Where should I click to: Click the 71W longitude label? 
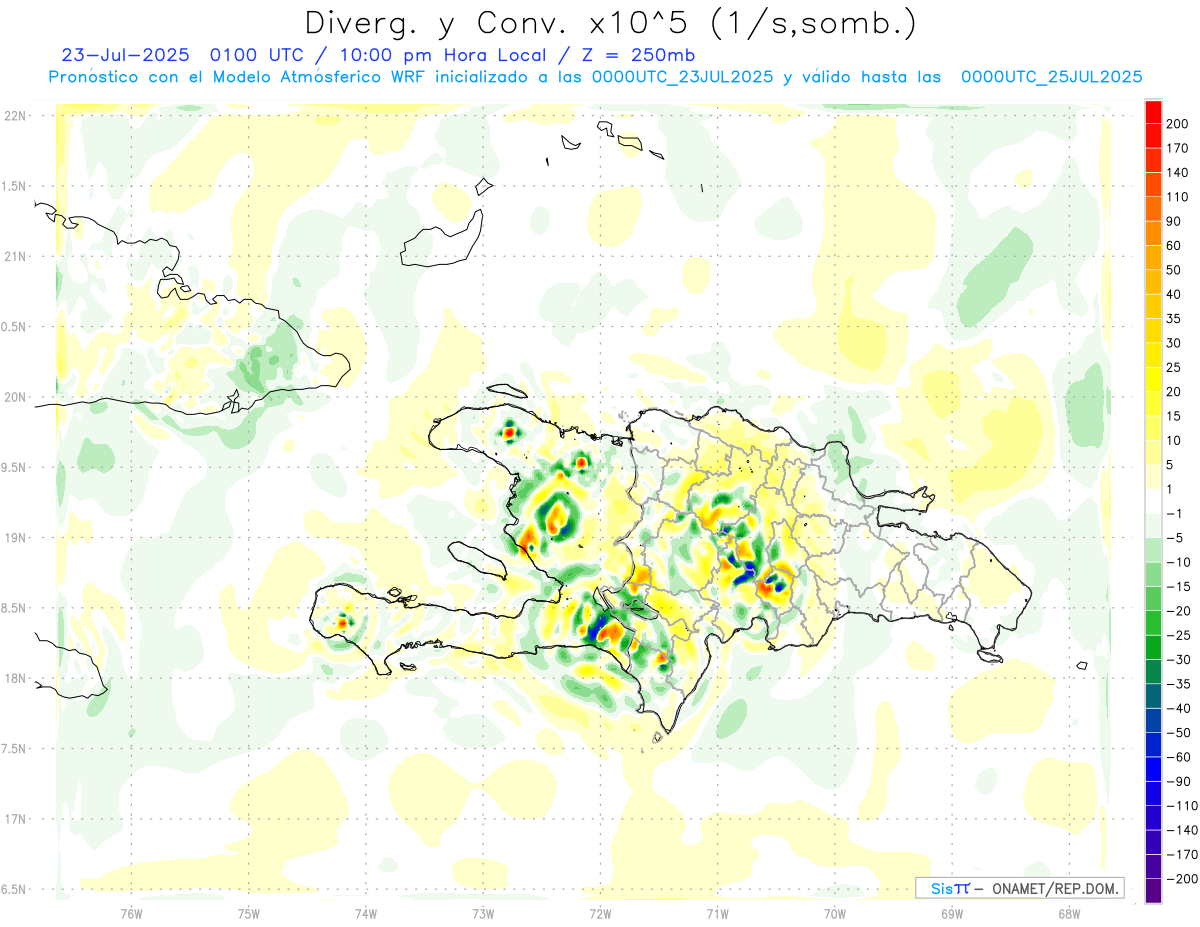717,912
